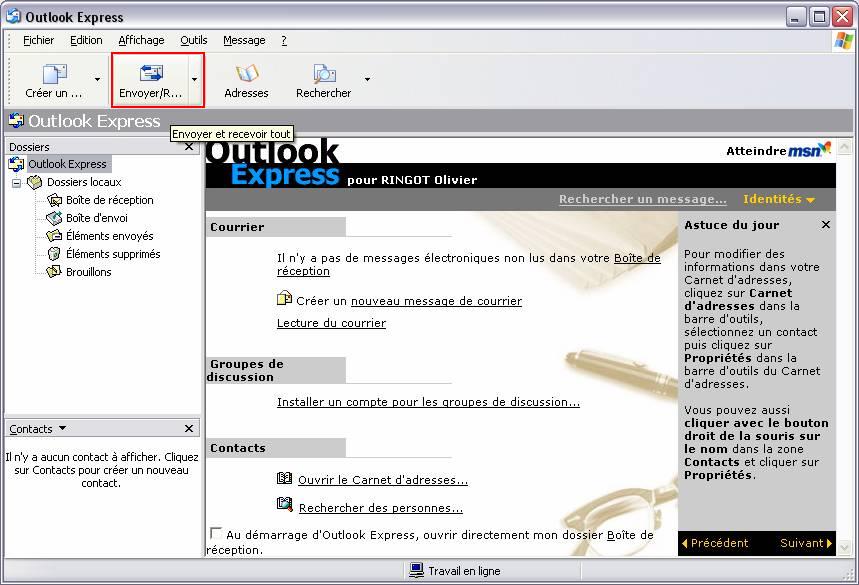The image size is (859, 585).
Task: Click the Windows logo in the menu bar corner
Action: pyautogui.click(x=843, y=41)
